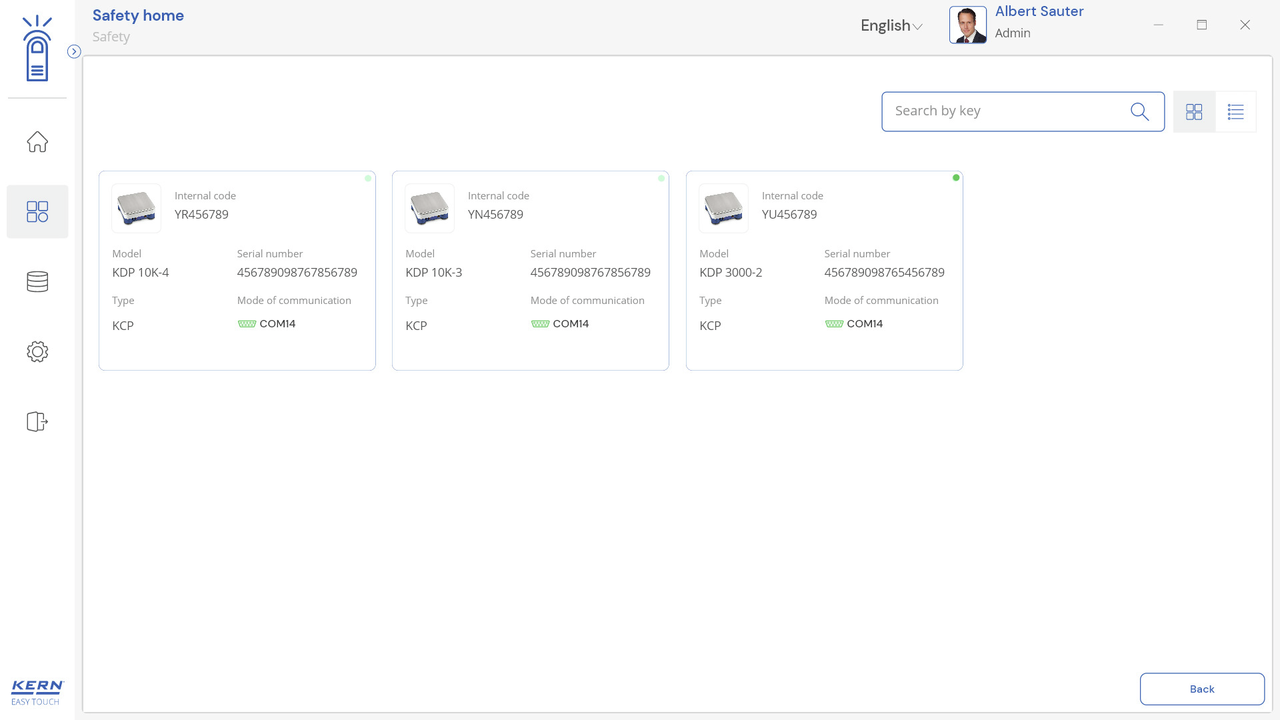Viewport: 1280px width, 720px height.
Task: Click Albert Sauter's profile photo
Action: tap(967, 26)
